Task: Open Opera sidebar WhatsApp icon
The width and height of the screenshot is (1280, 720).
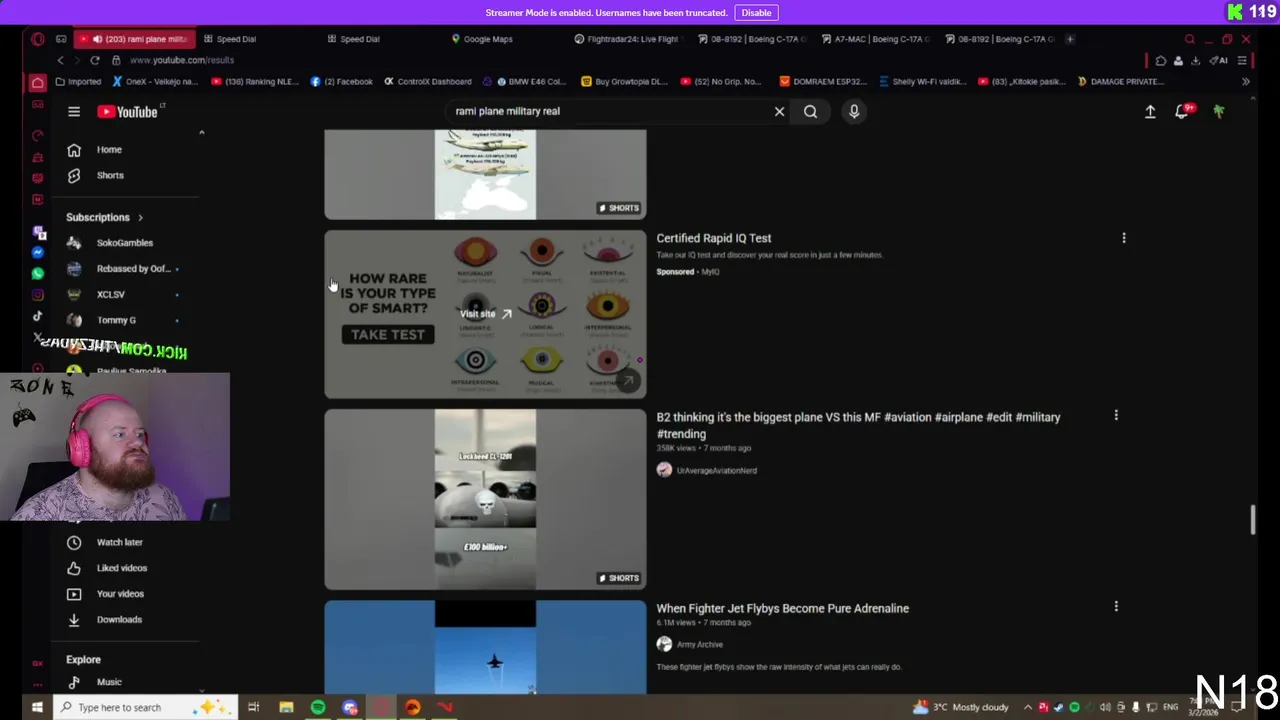Action: (38, 274)
